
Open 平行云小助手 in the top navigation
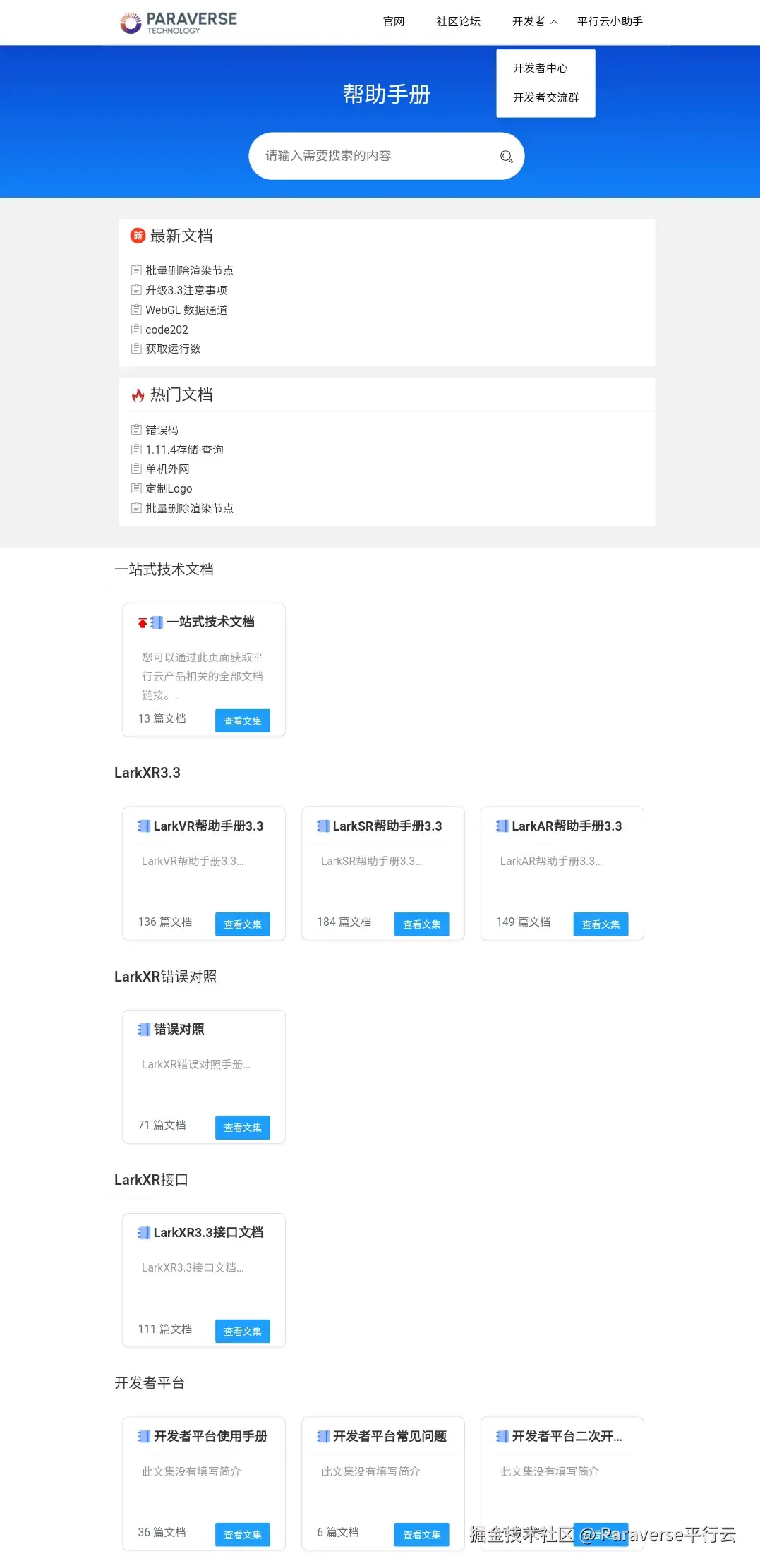pyautogui.click(x=610, y=22)
